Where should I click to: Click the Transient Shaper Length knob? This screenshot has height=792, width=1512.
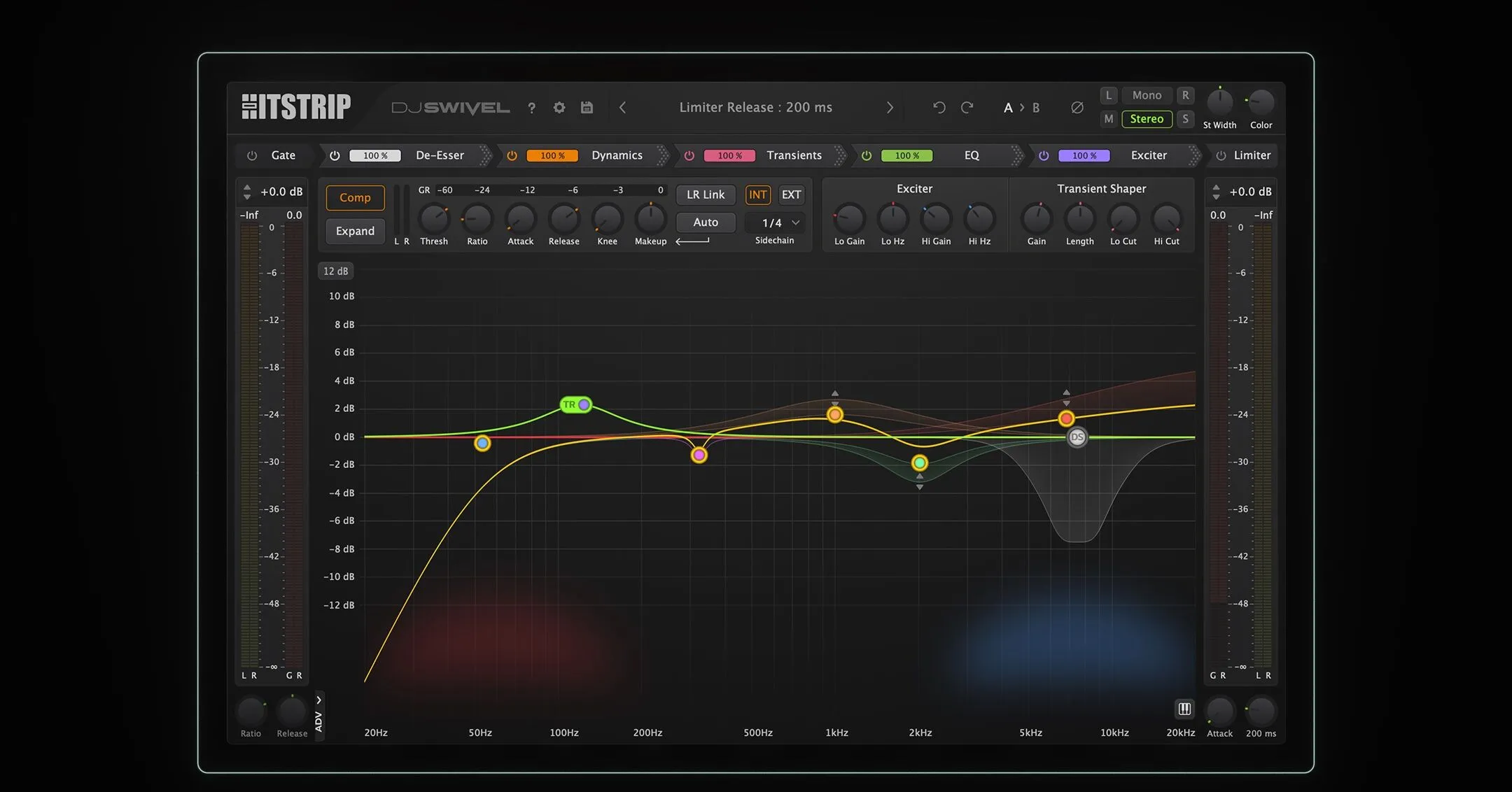(1079, 219)
